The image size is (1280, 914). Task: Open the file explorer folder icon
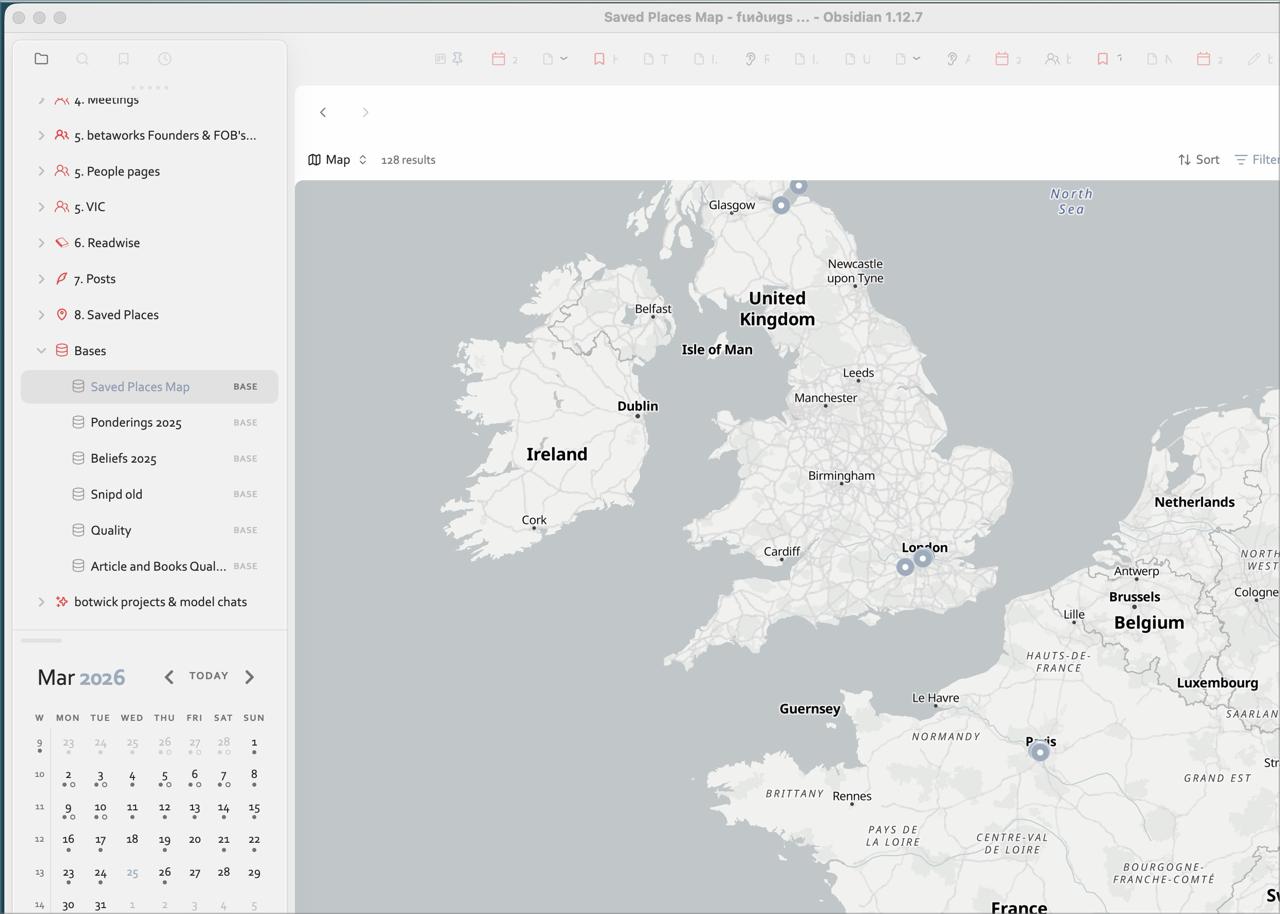click(x=41, y=59)
